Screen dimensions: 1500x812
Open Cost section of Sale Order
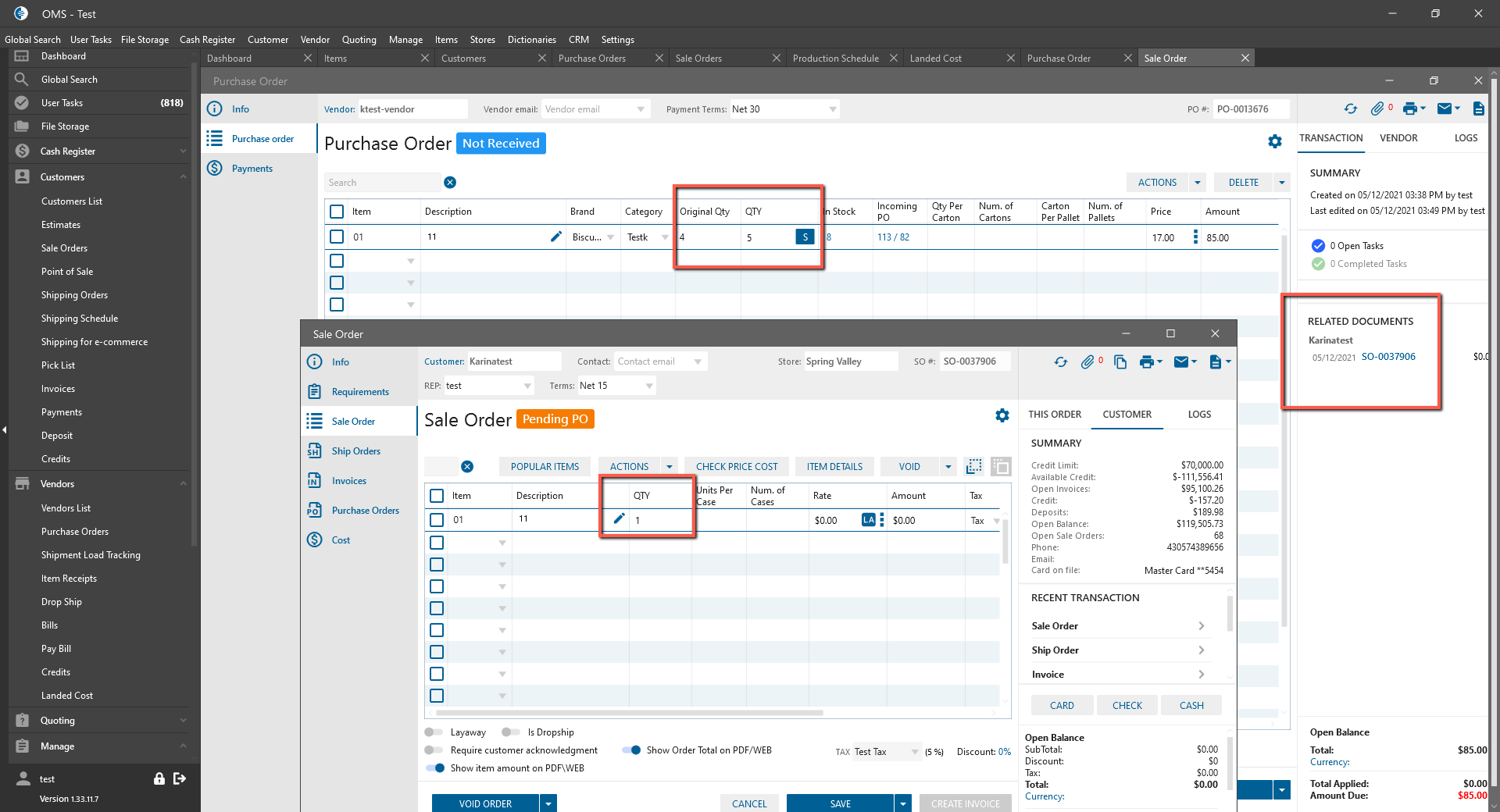[x=341, y=540]
